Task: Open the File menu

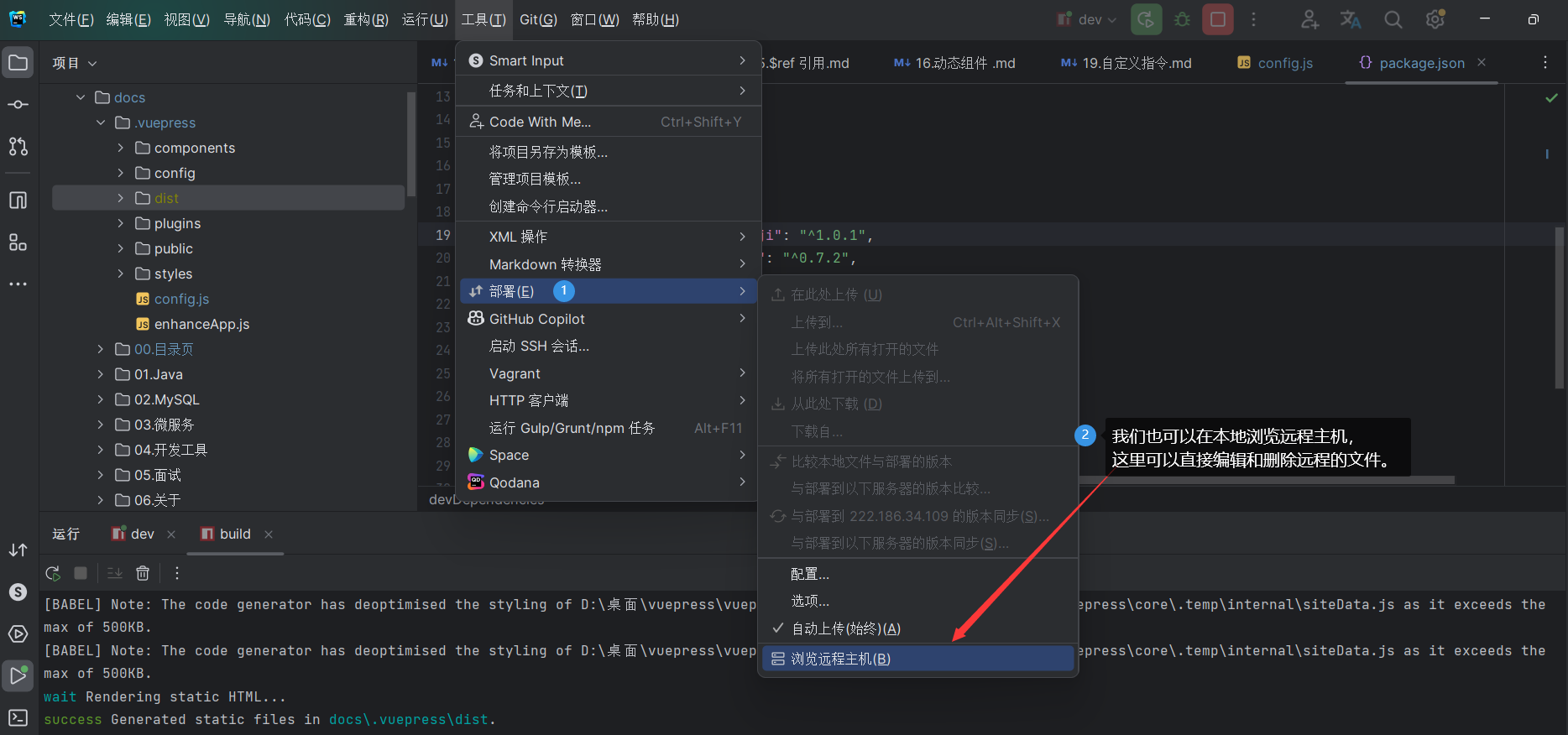Action: 71,19
